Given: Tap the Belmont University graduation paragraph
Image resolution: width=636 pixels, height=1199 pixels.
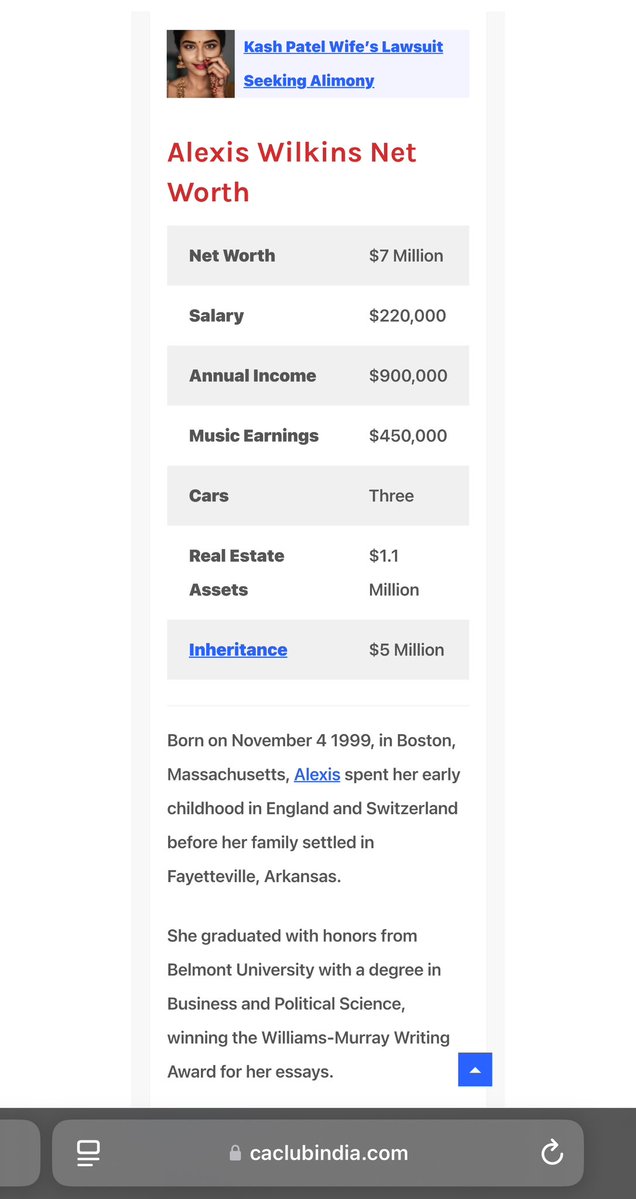Looking at the screenshot, I should pos(310,1003).
